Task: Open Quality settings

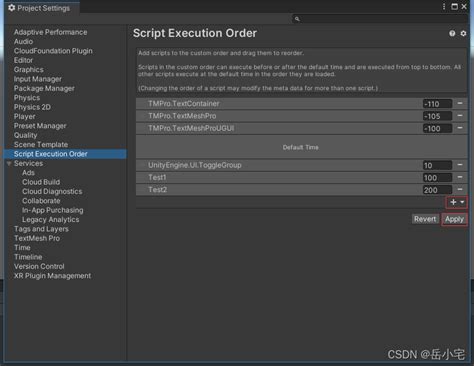Action: click(25, 135)
